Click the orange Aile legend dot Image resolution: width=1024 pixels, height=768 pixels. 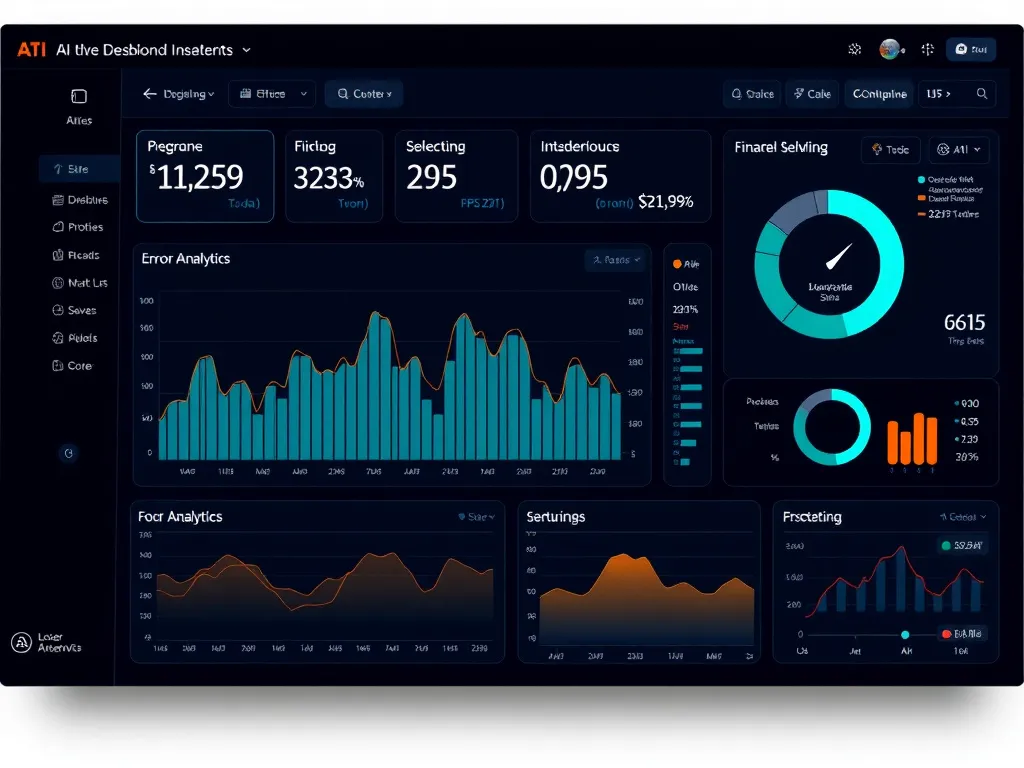point(677,264)
